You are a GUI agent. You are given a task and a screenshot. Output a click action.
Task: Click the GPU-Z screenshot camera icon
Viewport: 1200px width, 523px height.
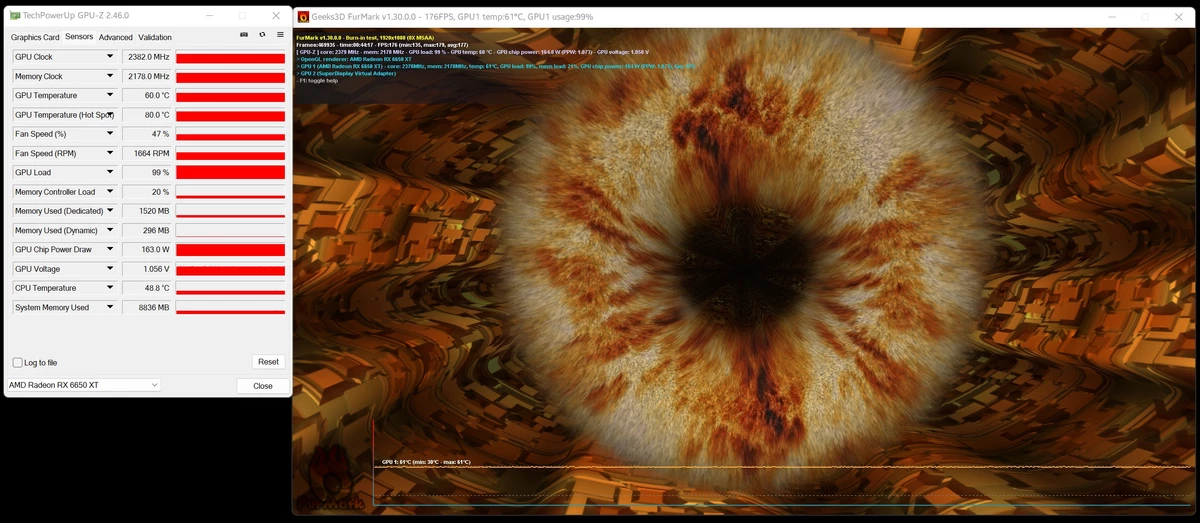pos(244,35)
